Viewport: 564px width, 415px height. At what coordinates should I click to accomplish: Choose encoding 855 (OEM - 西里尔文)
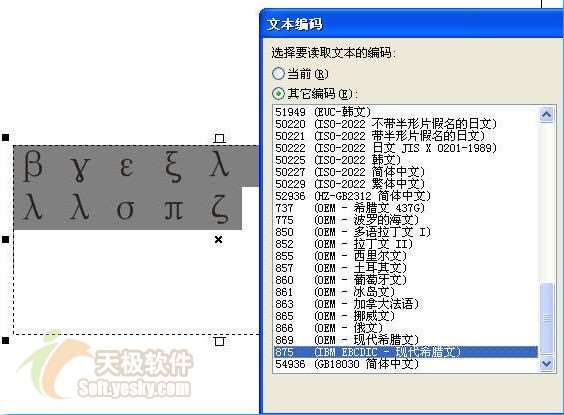click(405, 256)
